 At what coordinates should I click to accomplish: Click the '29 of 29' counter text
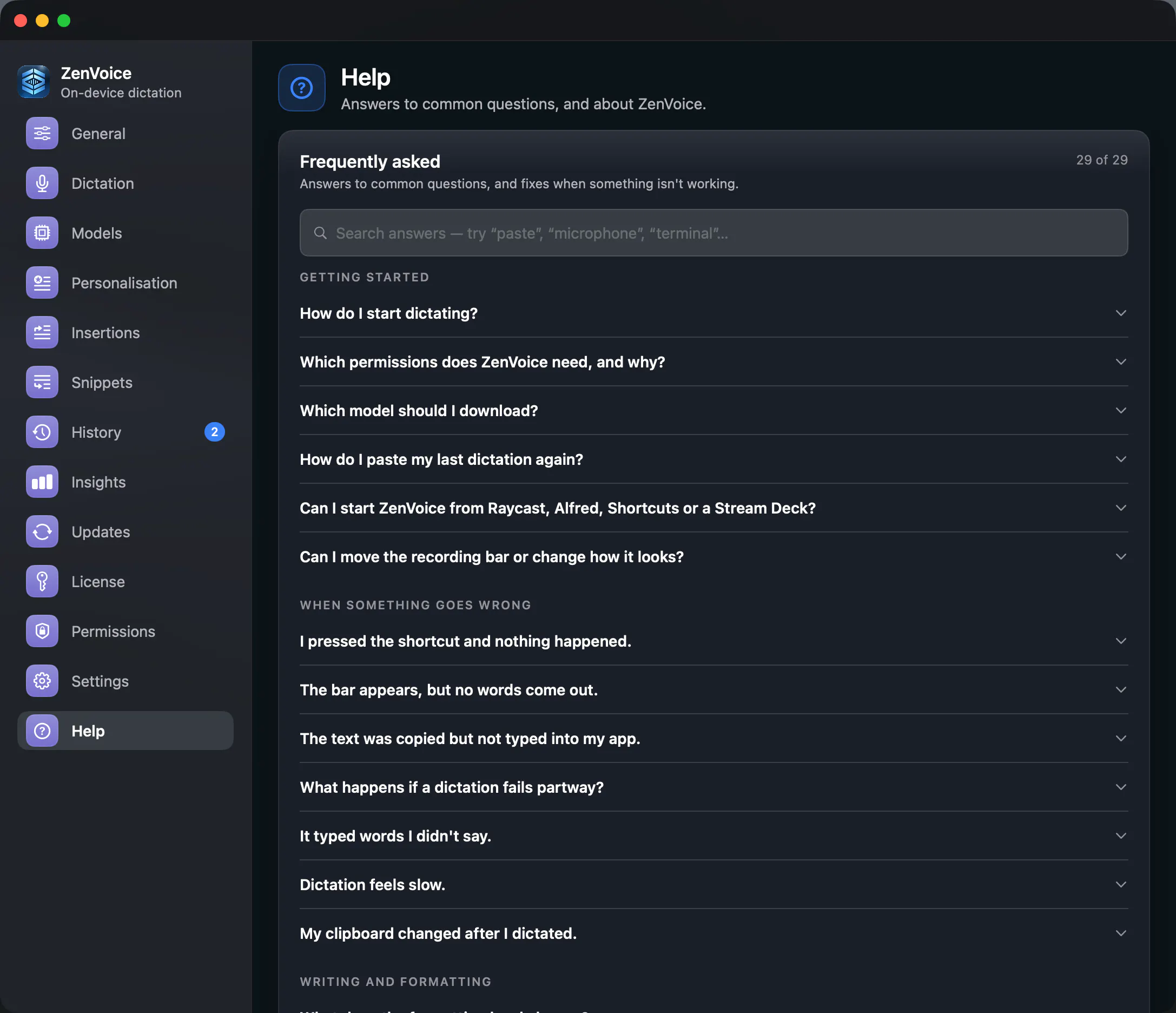pyautogui.click(x=1102, y=160)
